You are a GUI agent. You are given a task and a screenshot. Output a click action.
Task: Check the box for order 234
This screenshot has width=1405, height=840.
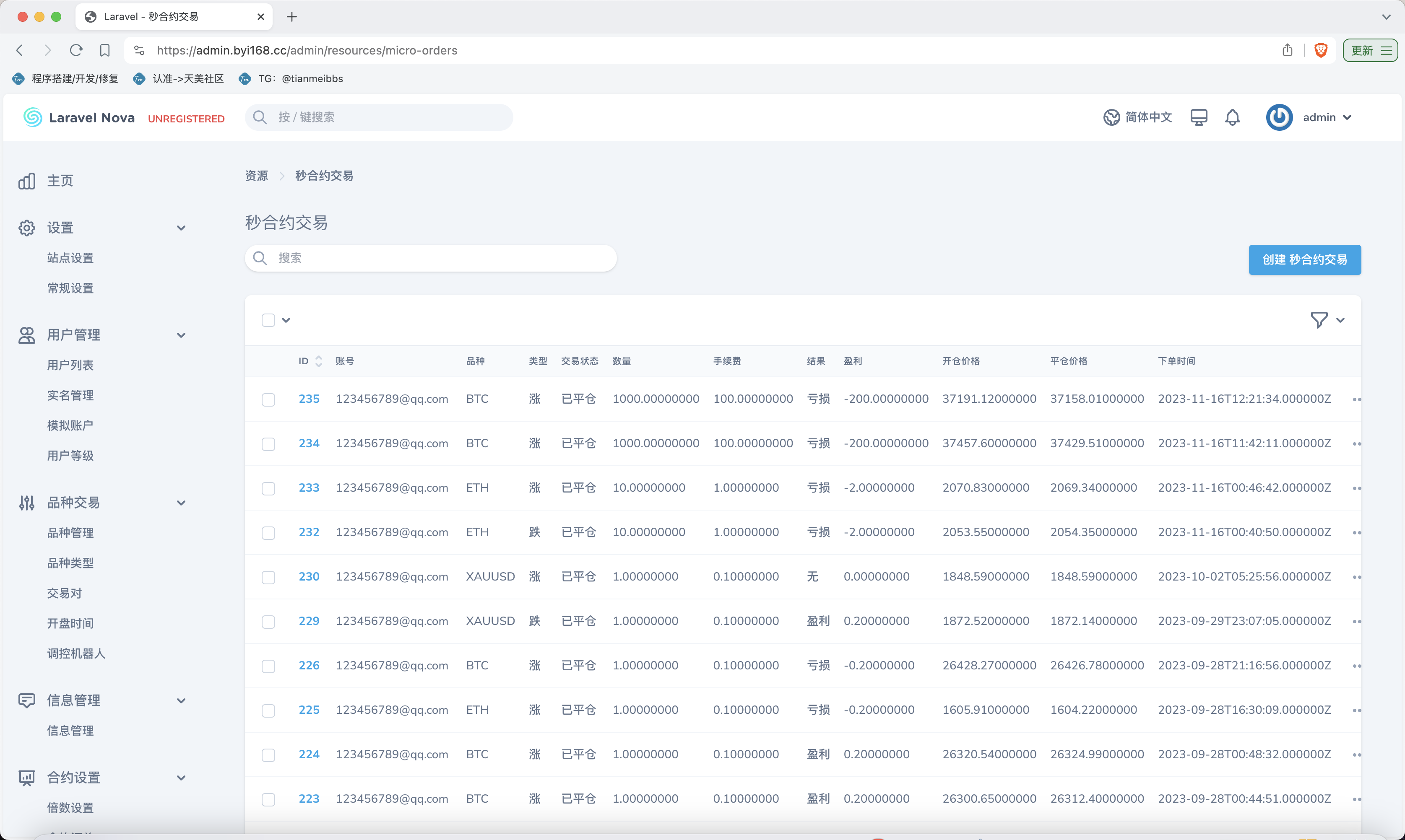(x=268, y=444)
